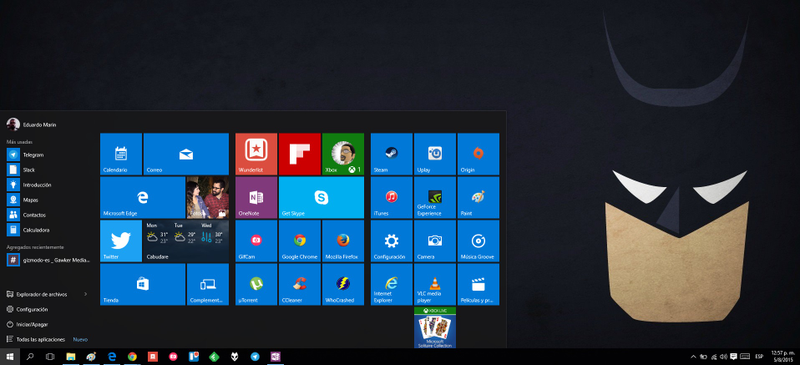Launch the Wunderlist tile

256,154
